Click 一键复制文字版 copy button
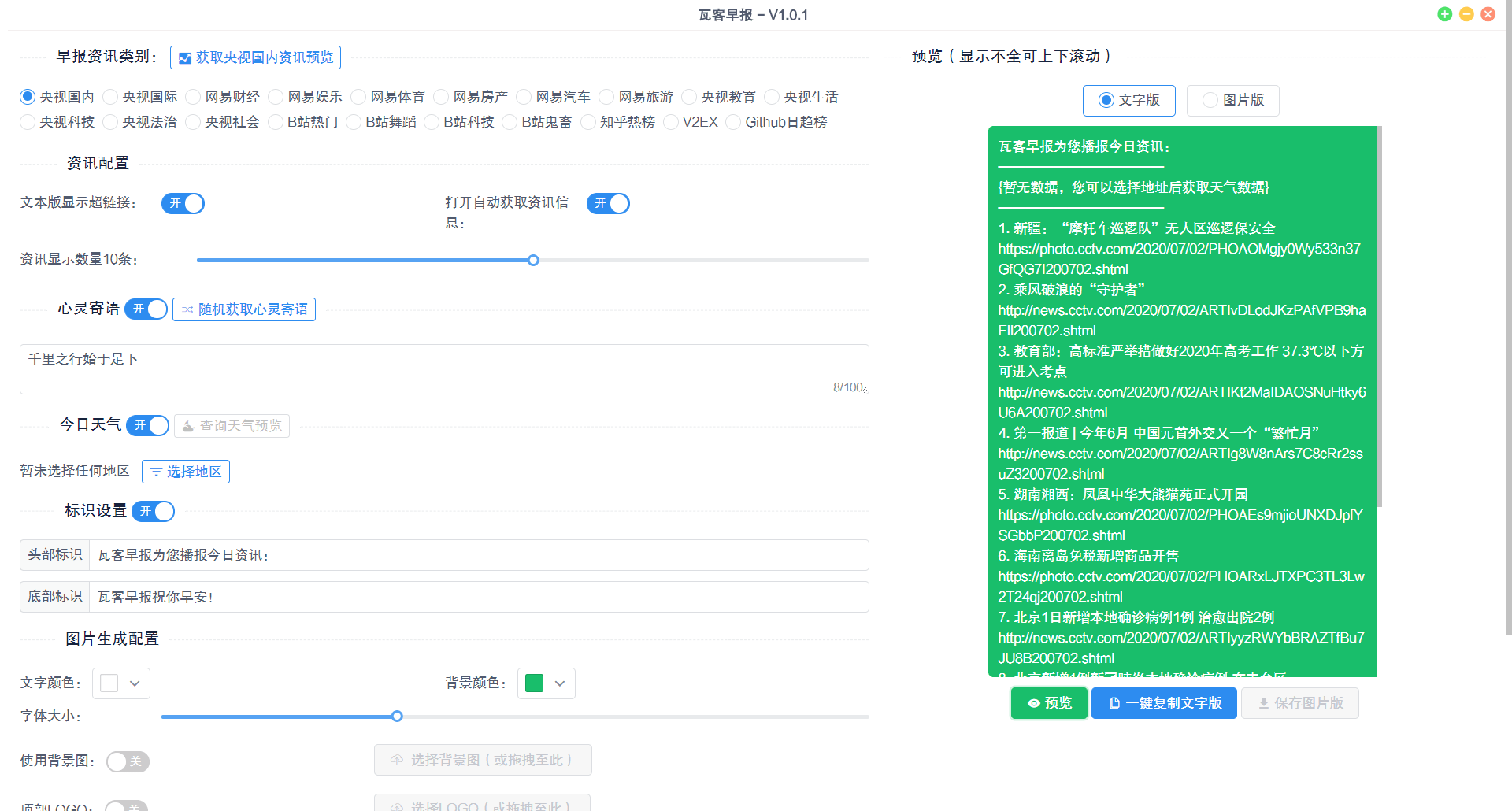The image size is (1512, 811). click(x=1164, y=703)
